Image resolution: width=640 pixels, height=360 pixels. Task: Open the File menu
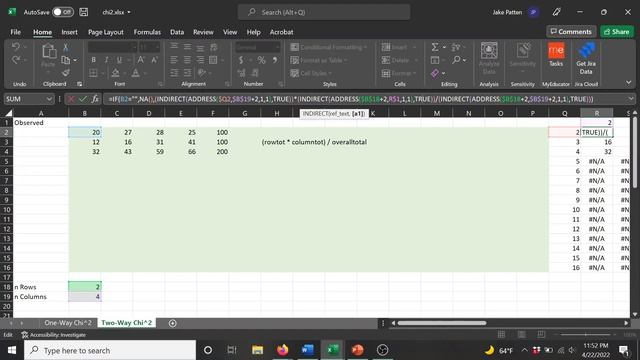[16, 32]
